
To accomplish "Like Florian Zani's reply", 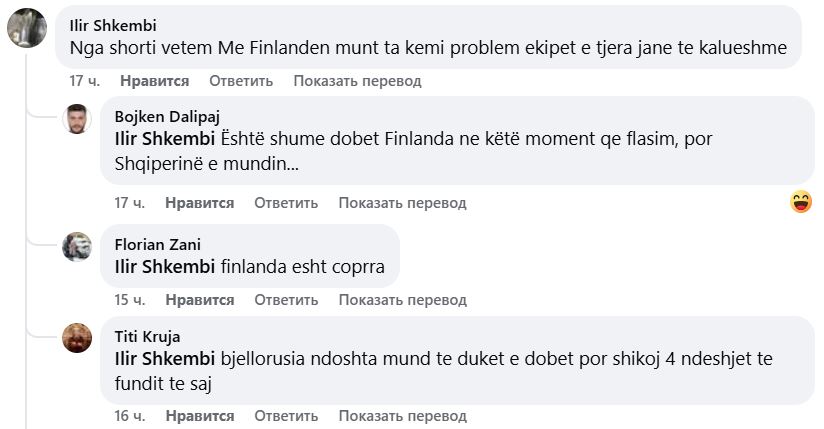I will 200,299.
